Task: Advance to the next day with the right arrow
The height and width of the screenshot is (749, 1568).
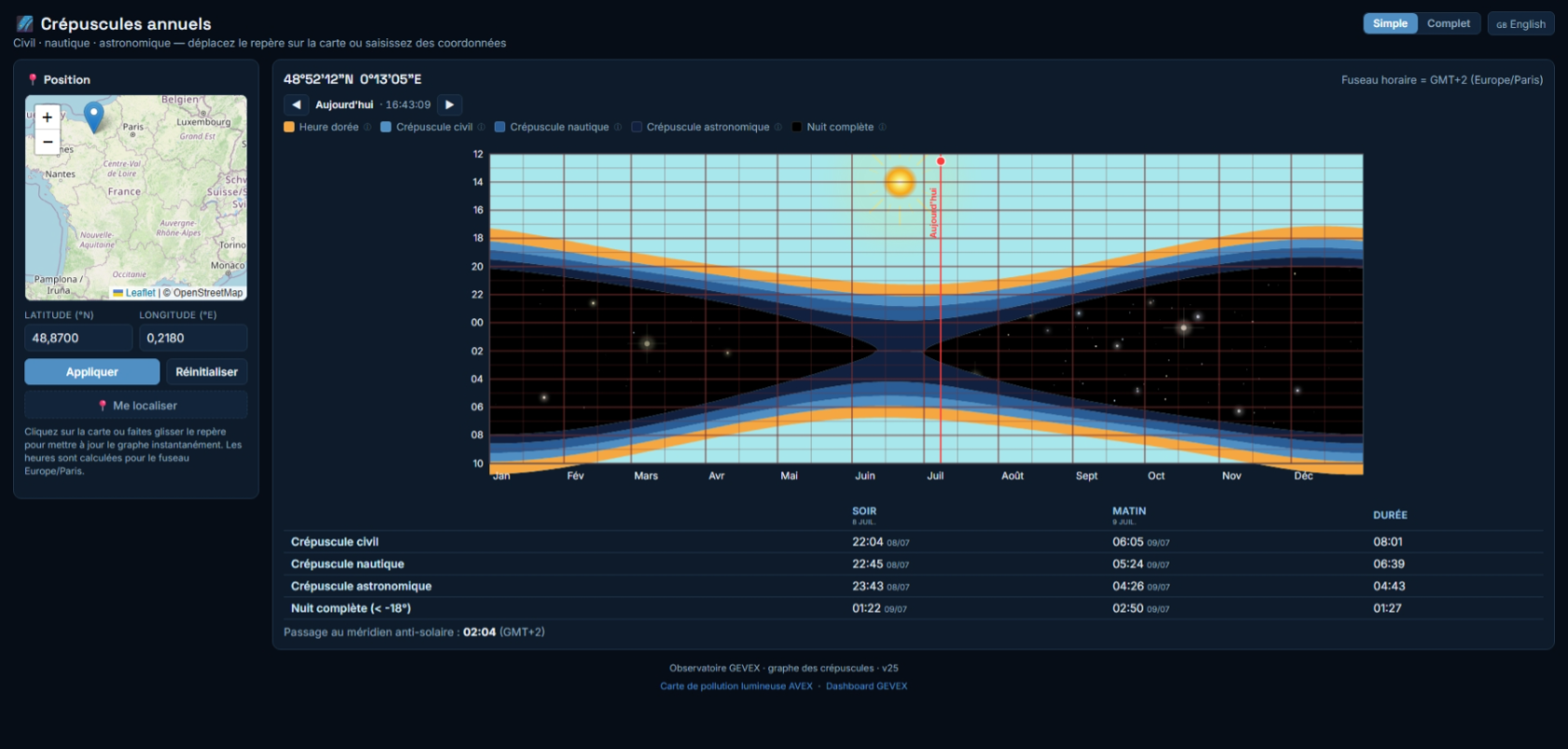Action: click(450, 104)
